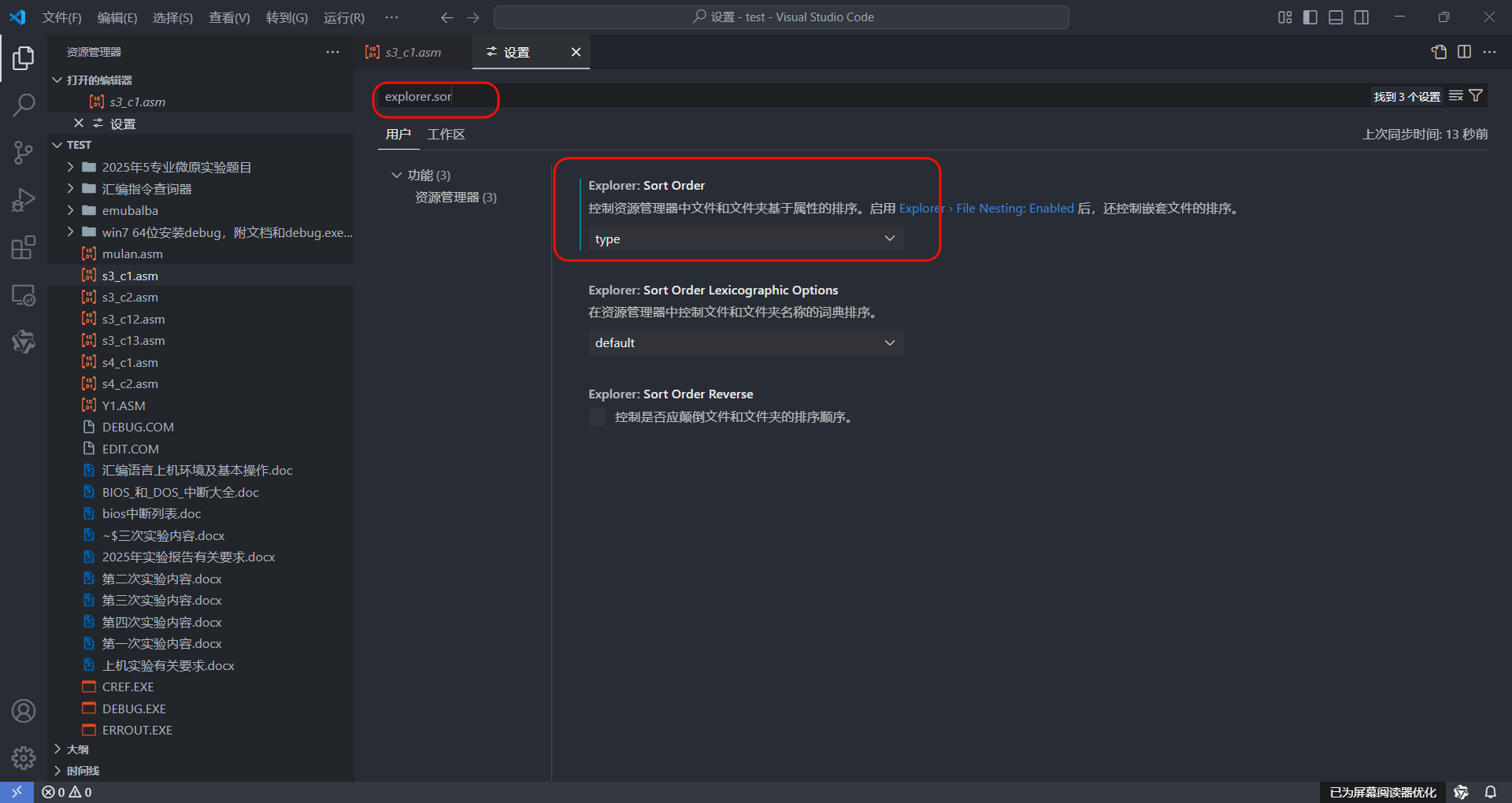Enable Explorer Sort Order Reverse checkbox
The image size is (1512, 803).
coord(598,417)
